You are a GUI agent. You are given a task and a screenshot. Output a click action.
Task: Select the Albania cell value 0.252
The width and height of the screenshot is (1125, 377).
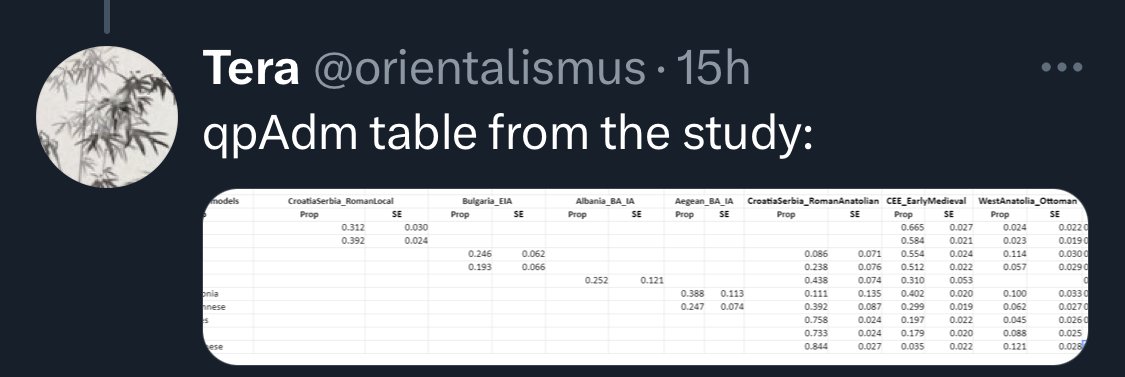coord(596,280)
